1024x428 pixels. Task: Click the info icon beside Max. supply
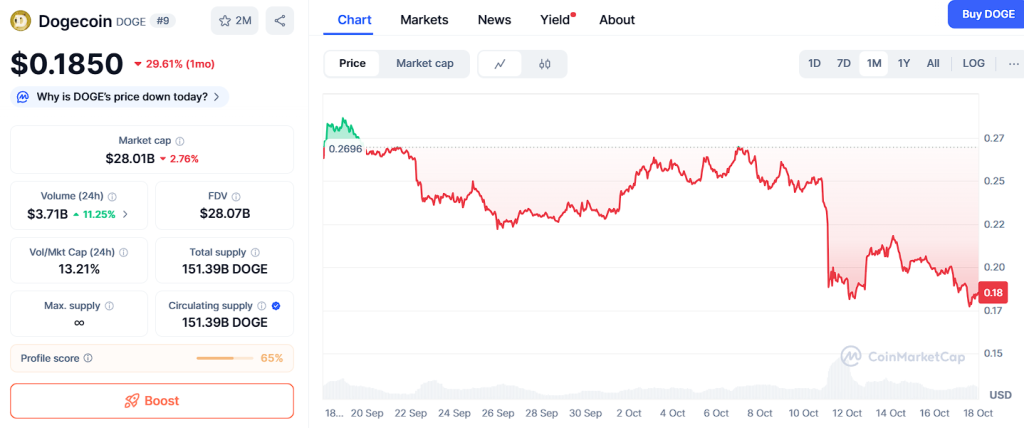click(x=109, y=306)
